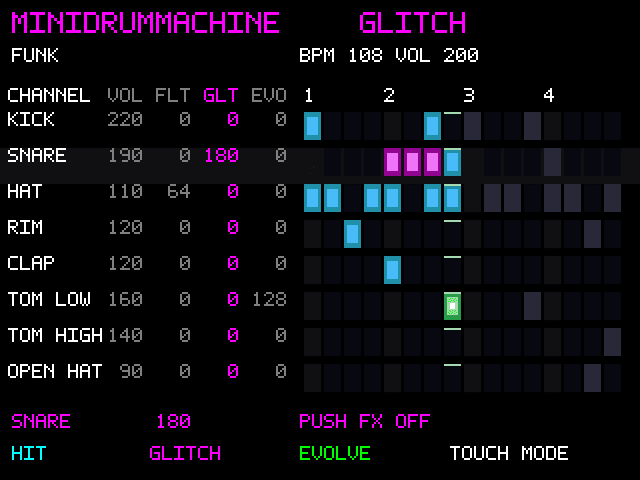
Task: Select the OPEN HAT channel label
Action: click(x=55, y=371)
